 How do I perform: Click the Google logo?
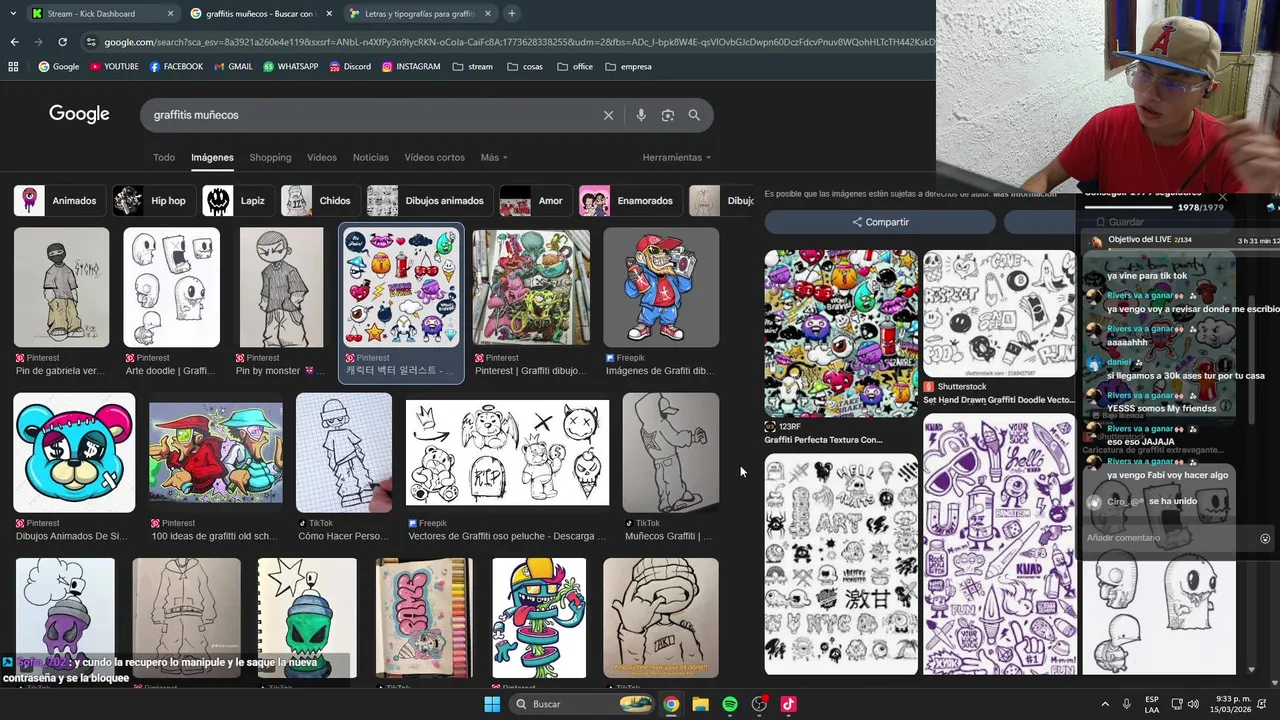79,114
